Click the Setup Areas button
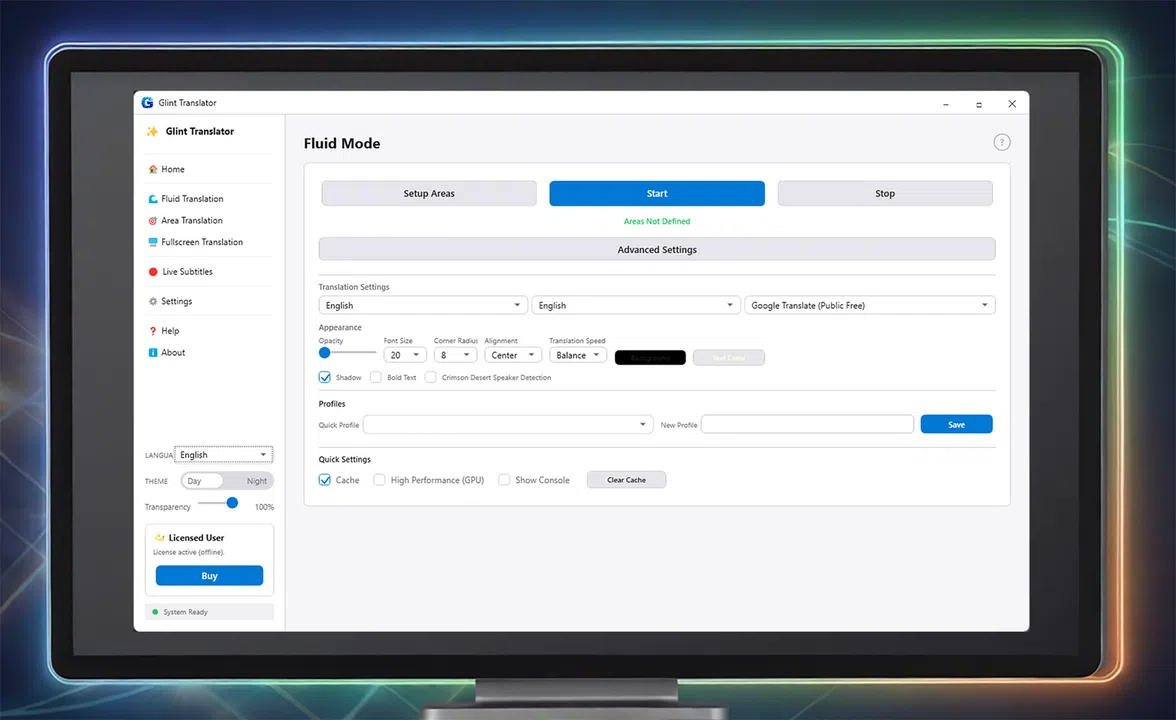The width and height of the screenshot is (1176, 720). coord(429,194)
